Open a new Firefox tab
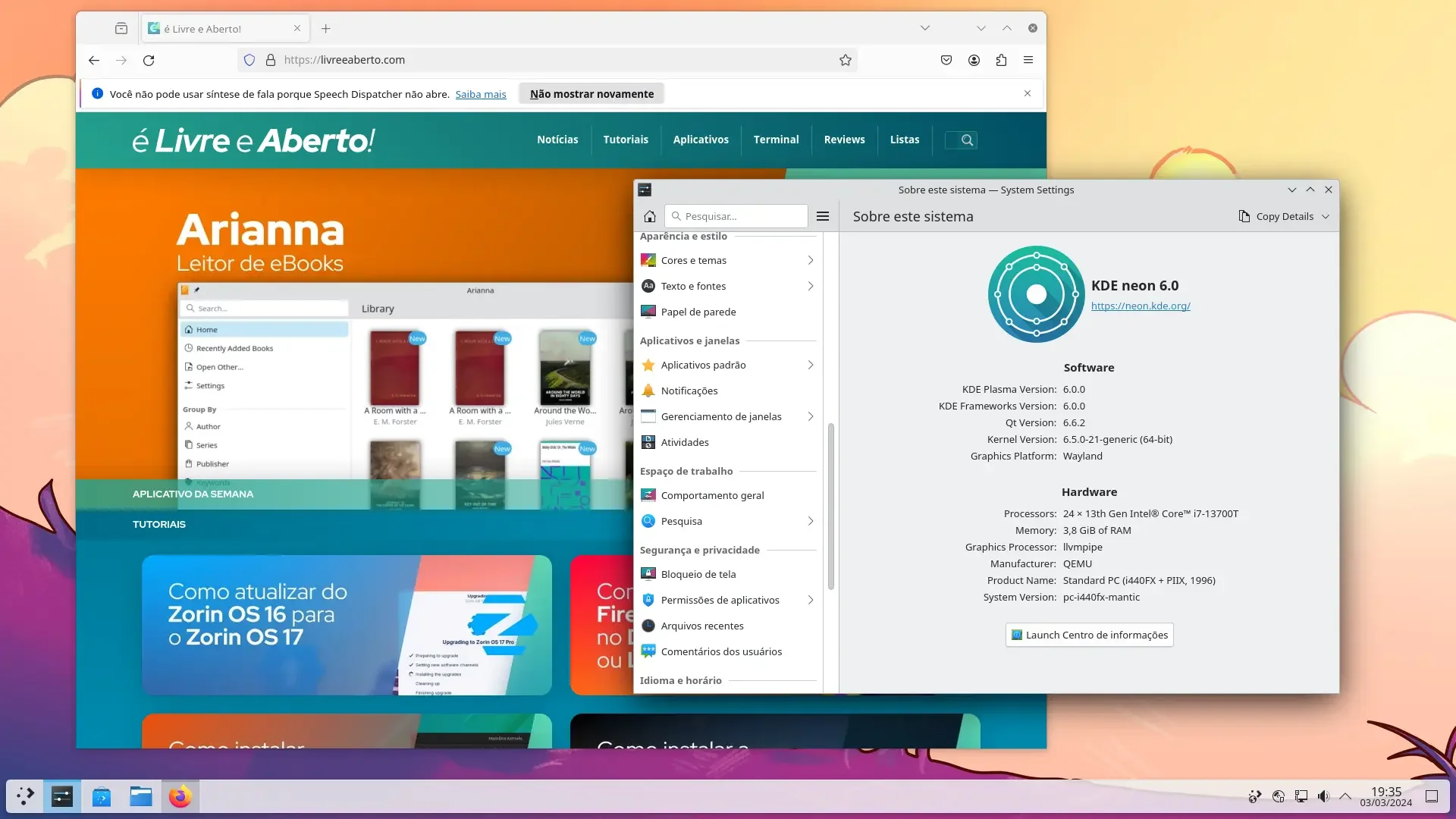1456x819 pixels. [x=326, y=29]
